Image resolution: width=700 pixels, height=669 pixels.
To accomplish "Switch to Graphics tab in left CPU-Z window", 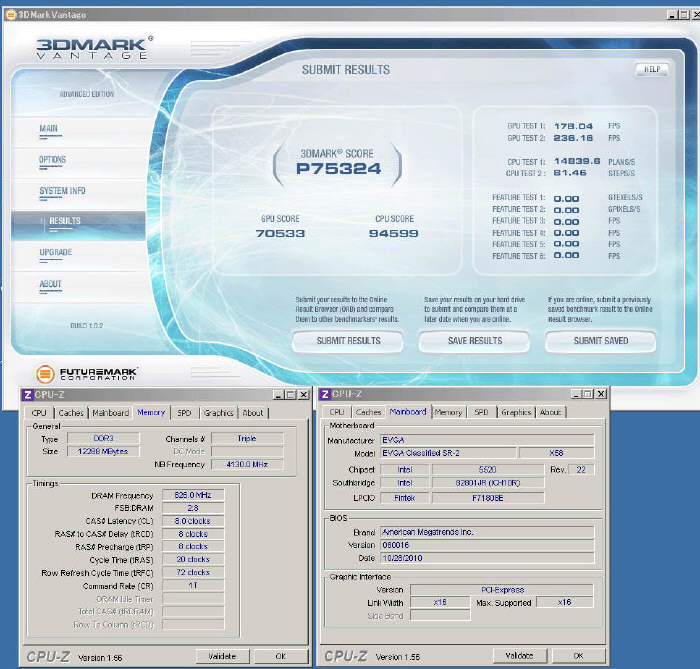I will tap(218, 413).
